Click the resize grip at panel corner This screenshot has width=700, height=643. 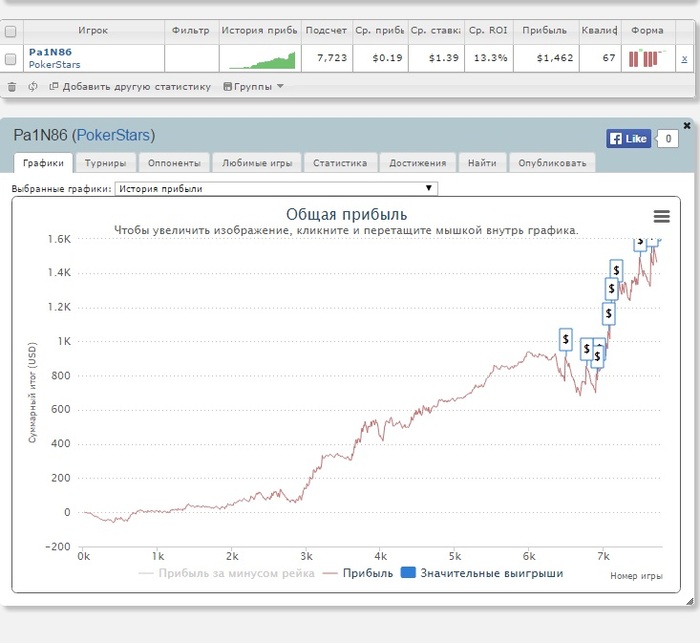(690, 601)
